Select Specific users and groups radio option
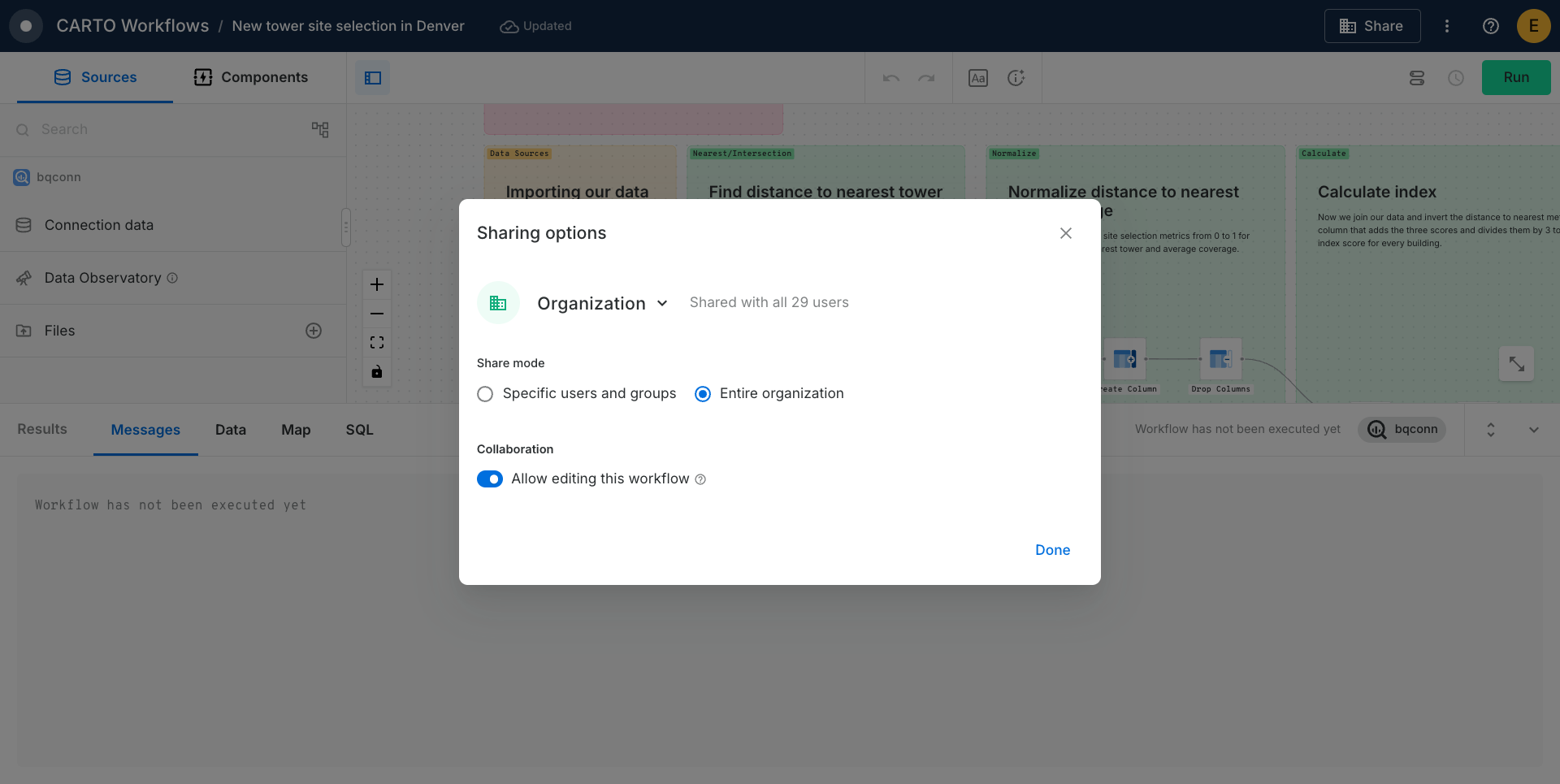Image resolution: width=1560 pixels, height=784 pixels. [485, 394]
